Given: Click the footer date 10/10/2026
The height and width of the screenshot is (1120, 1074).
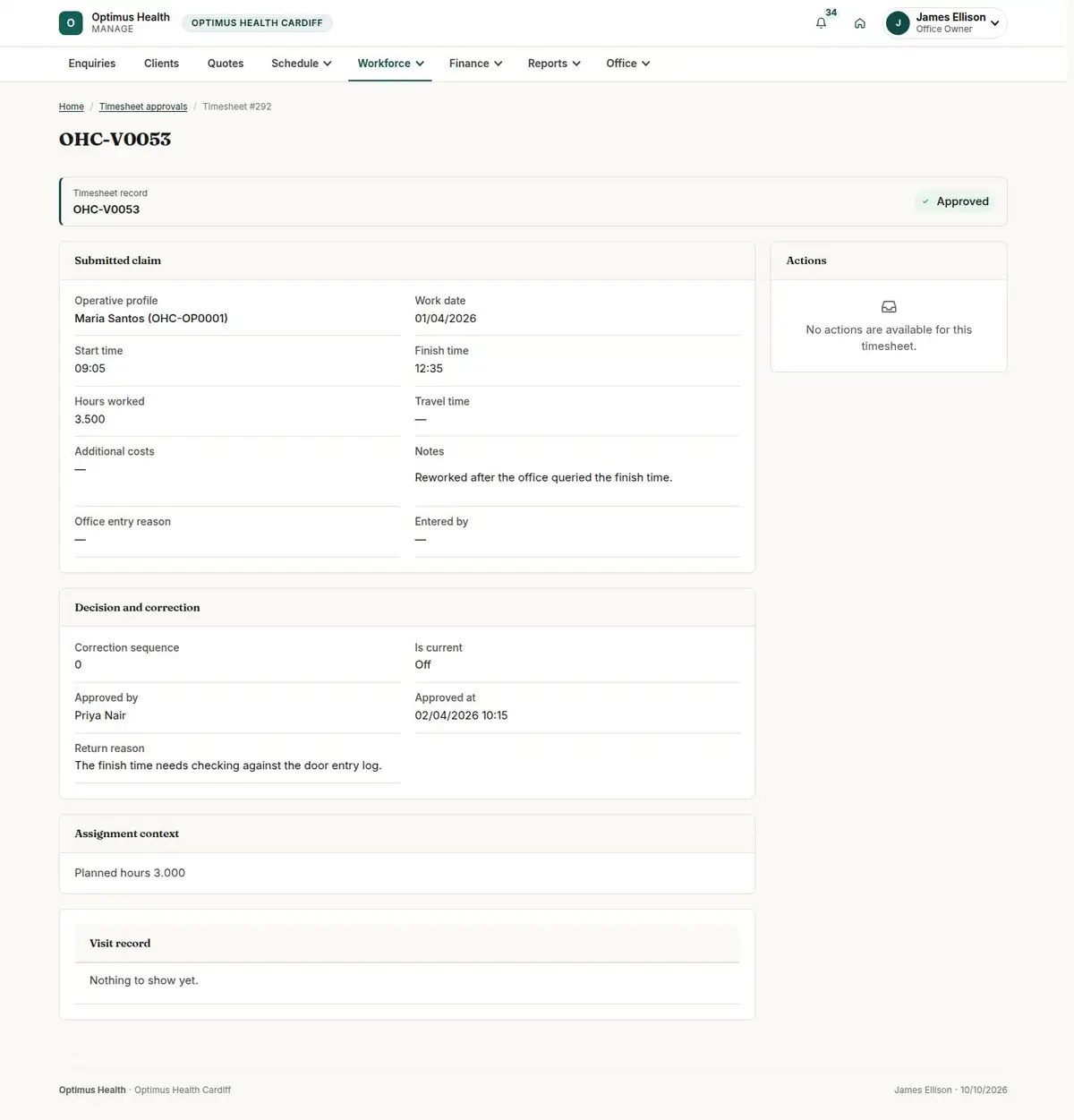Looking at the screenshot, I should [984, 1090].
